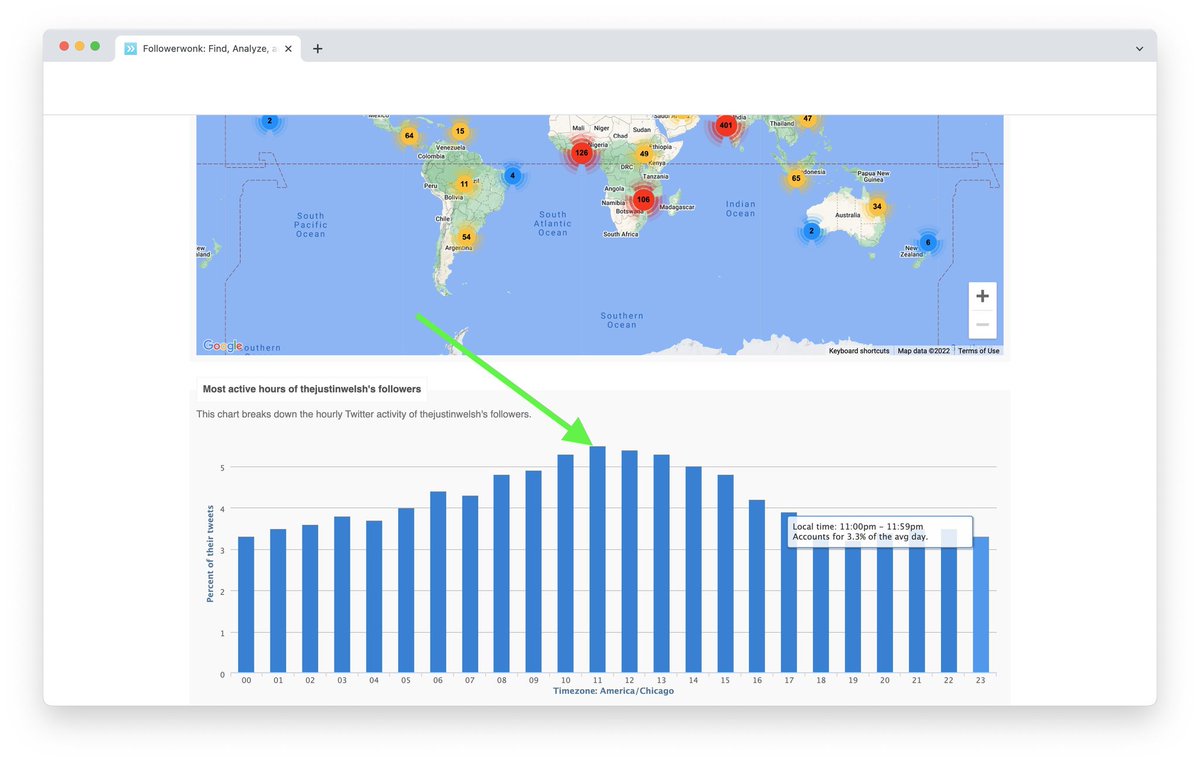
Task: Select the hour 08 bar
Action: (502, 573)
